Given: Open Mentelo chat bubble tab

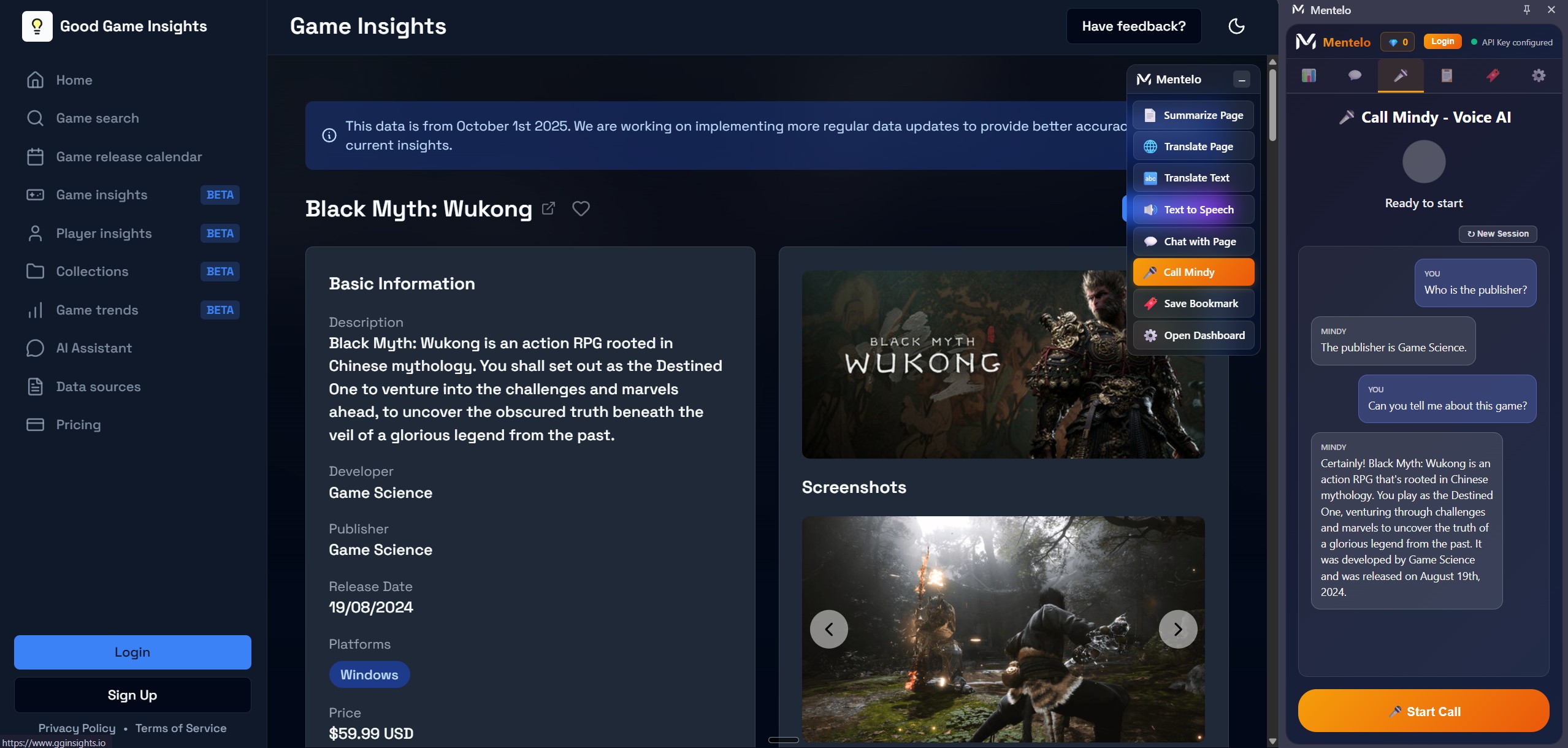Looking at the screenshot, I should point(1355,75).
